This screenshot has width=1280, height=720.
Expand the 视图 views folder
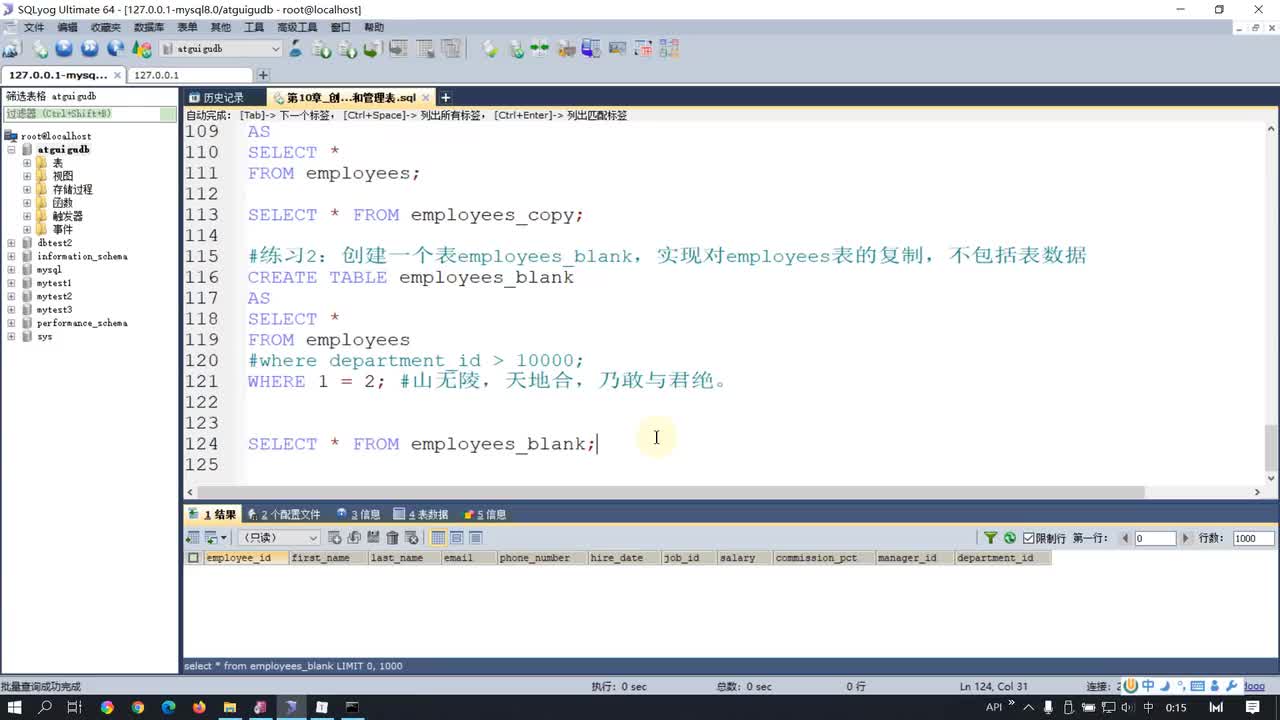coord(27,176)
